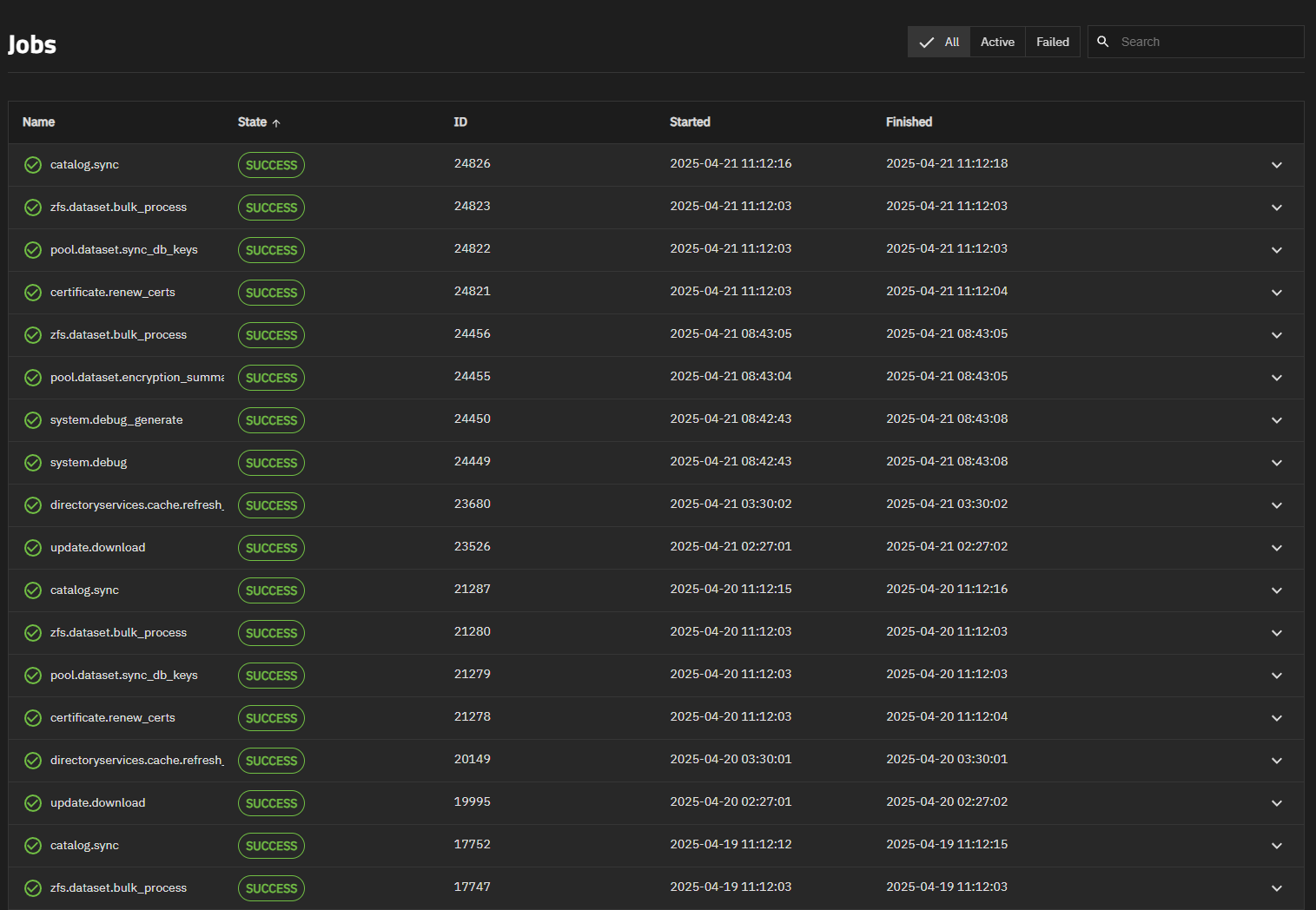Click the Jobs page heading
This screenshot has width=1316, height=910.
click(32, 45)
